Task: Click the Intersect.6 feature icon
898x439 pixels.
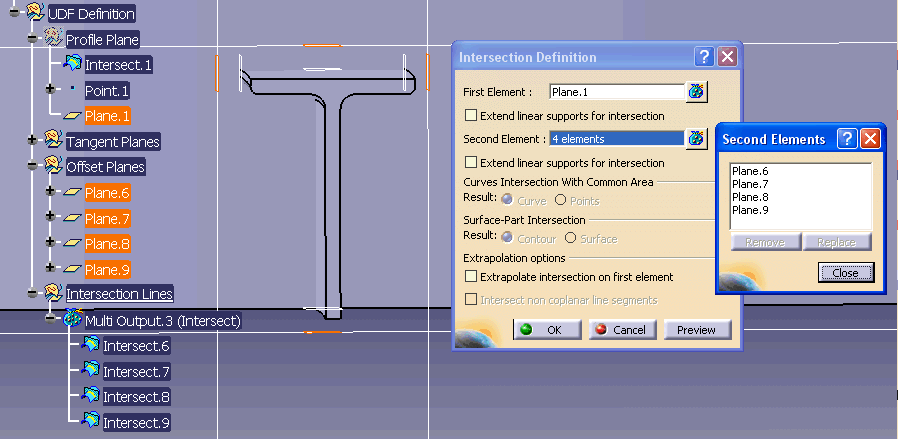Action: click(x=90, y=344)
